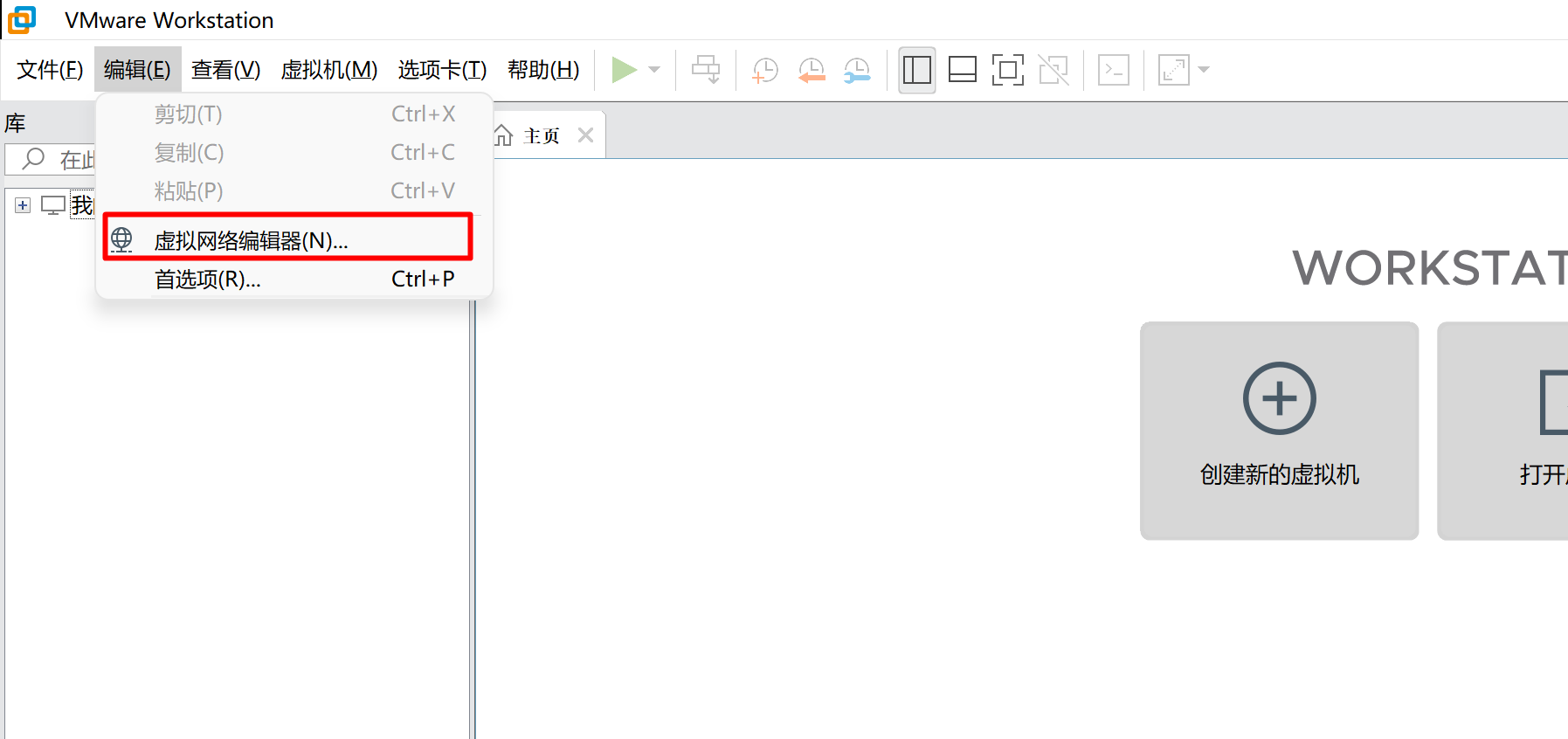
Task: Open the power options dropdown arrow
Action: click(654, 70)
